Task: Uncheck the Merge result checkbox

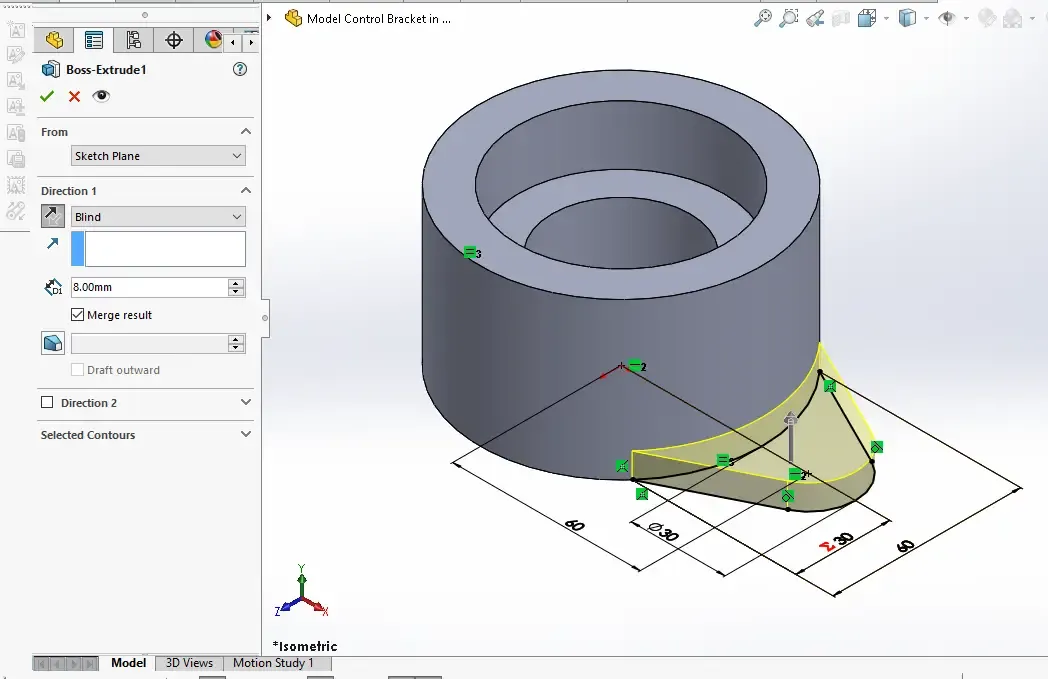Action: pyautogui.click(x=78, y=315)
